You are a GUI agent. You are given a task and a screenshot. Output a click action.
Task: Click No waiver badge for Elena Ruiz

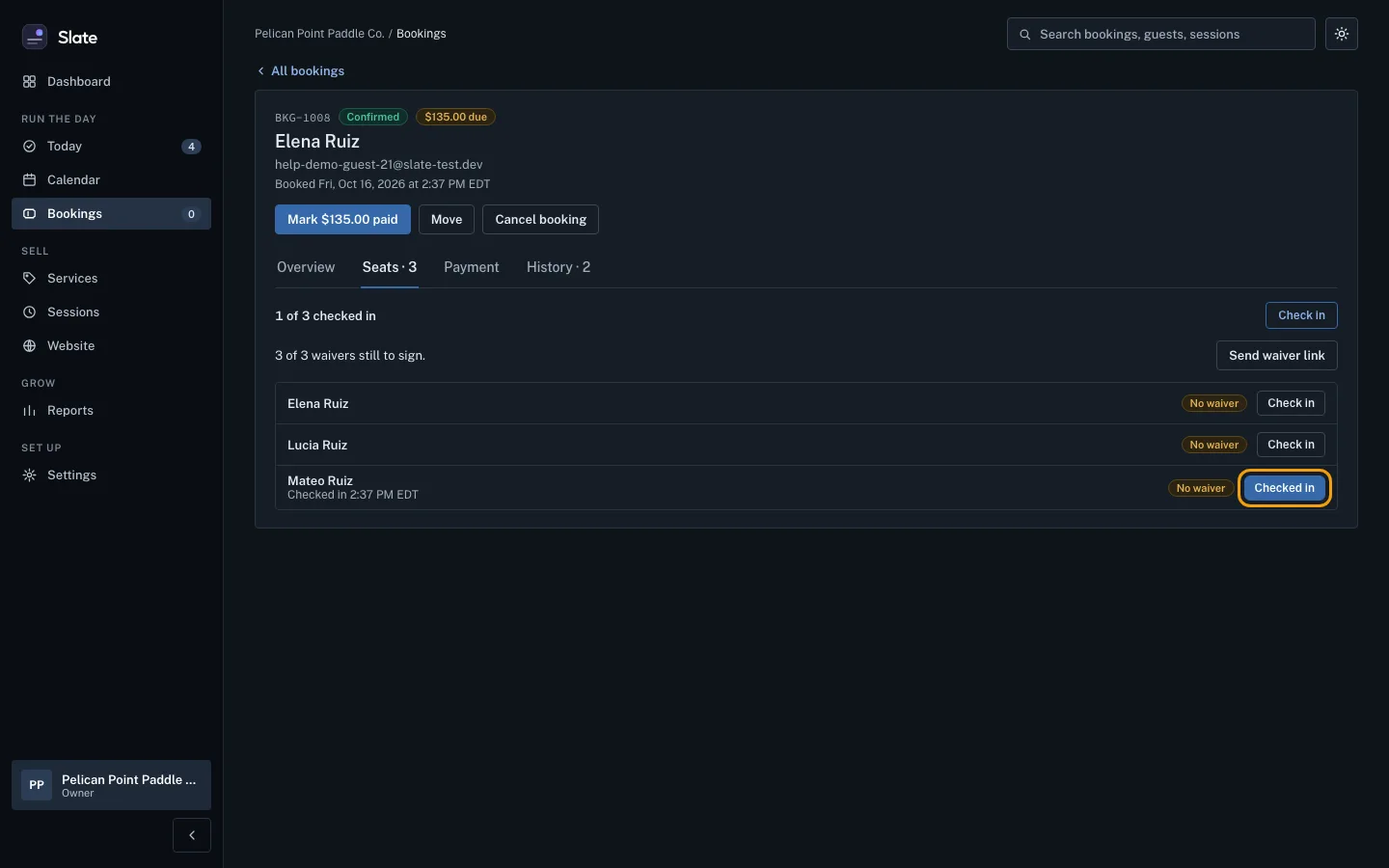(x=1213, y=404)
